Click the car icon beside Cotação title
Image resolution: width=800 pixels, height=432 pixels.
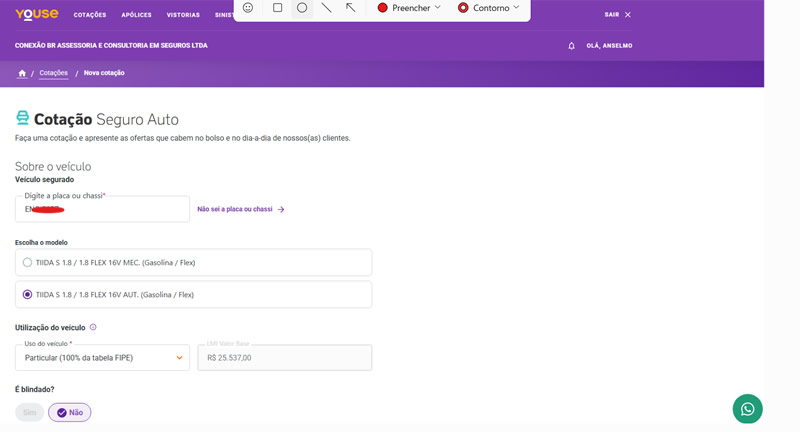(x=22, y=118)
